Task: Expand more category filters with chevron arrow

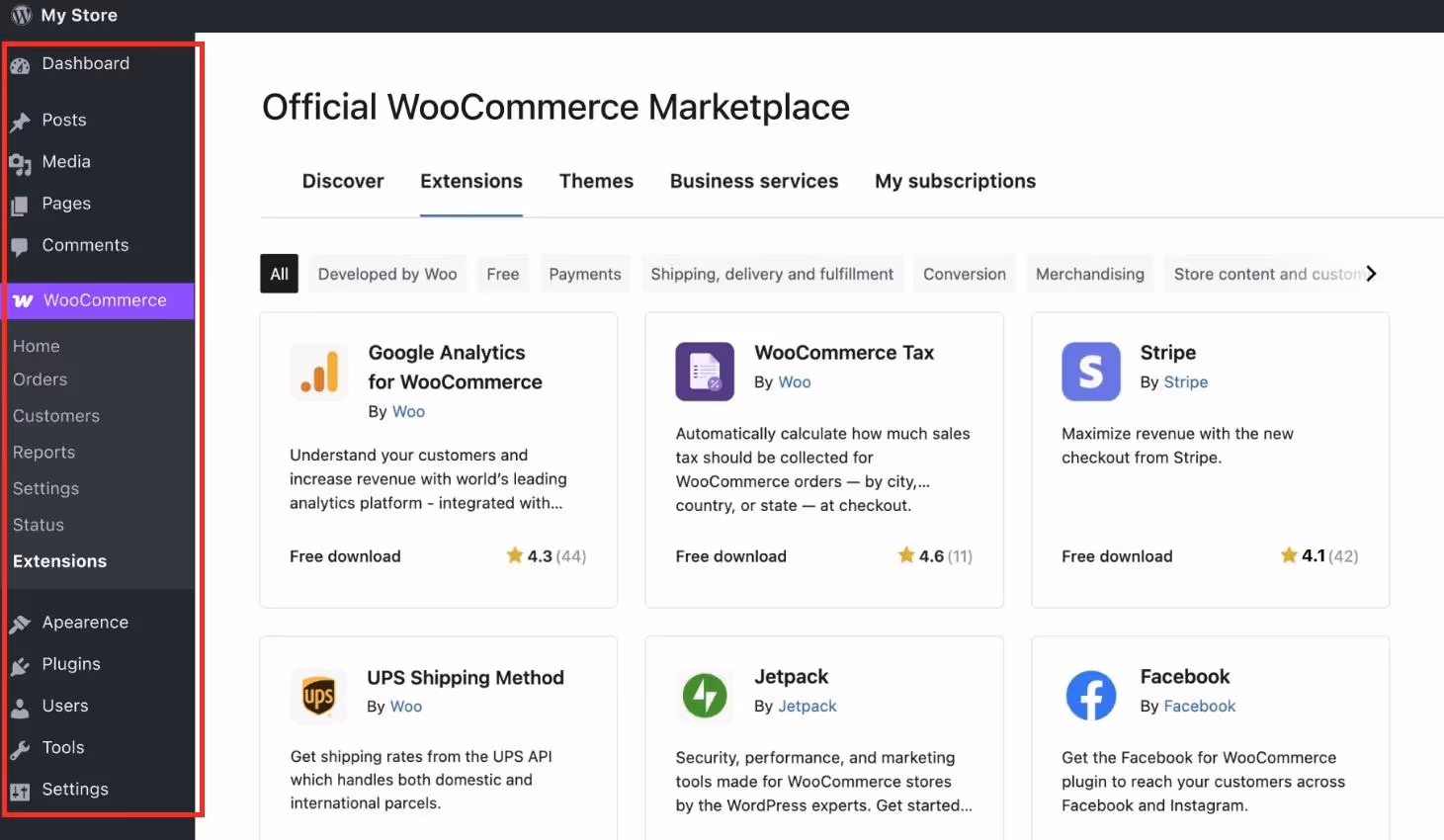Action: point(1371,274)
